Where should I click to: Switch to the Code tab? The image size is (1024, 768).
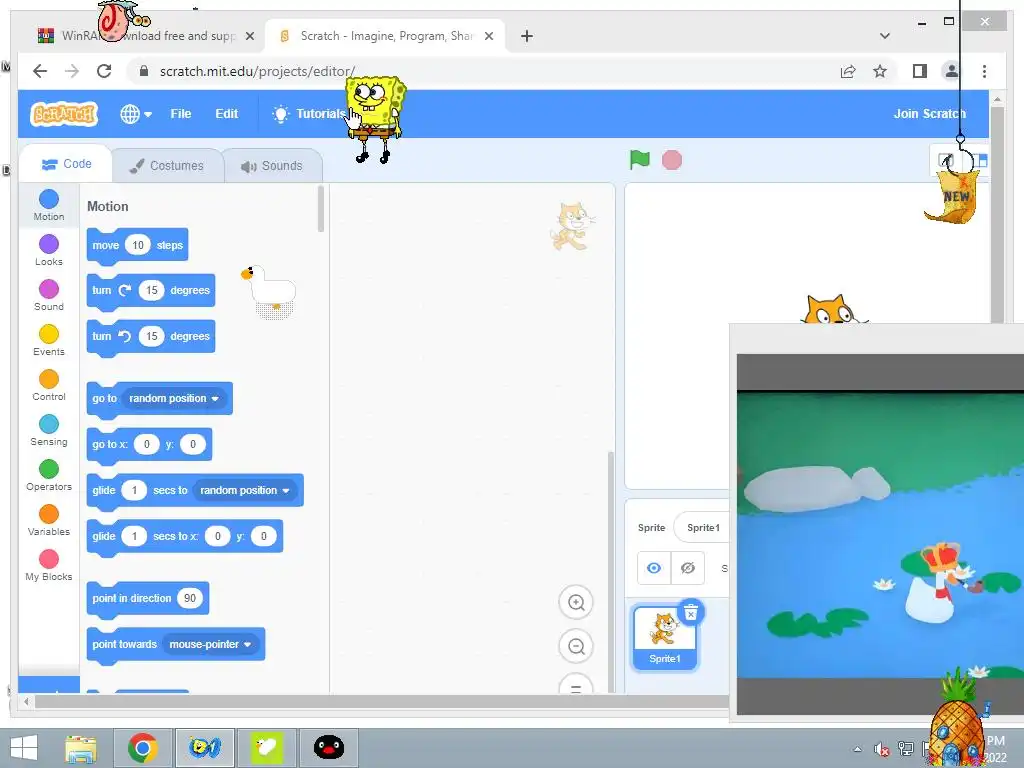[x=66, y=164]
